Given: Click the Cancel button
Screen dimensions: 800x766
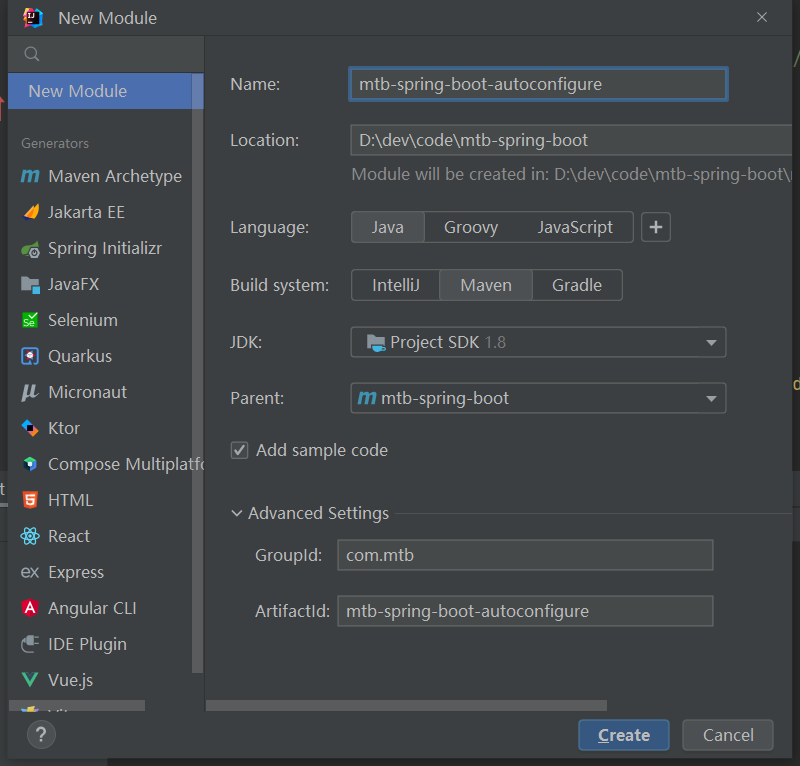Looking at the screenshot, I should coord(728,735).
